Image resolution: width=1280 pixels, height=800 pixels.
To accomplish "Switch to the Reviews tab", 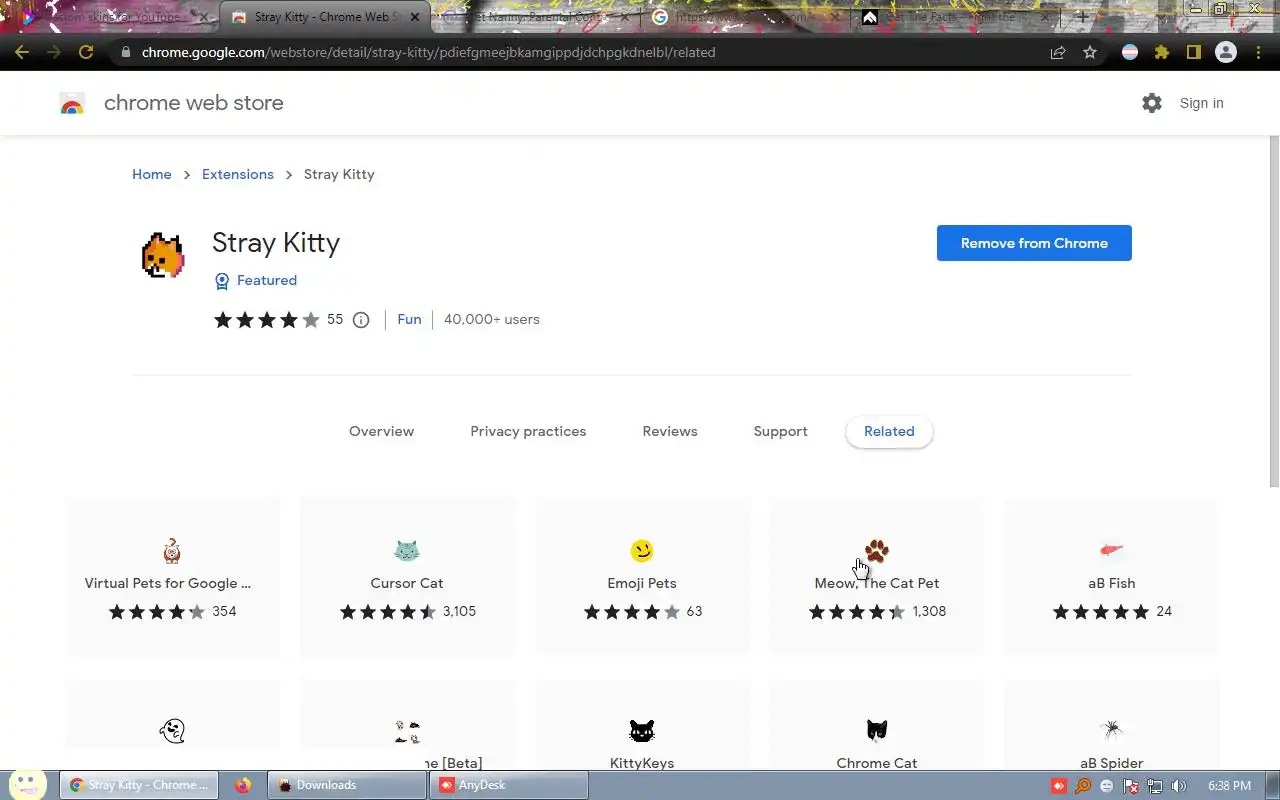I will point(670,431).
